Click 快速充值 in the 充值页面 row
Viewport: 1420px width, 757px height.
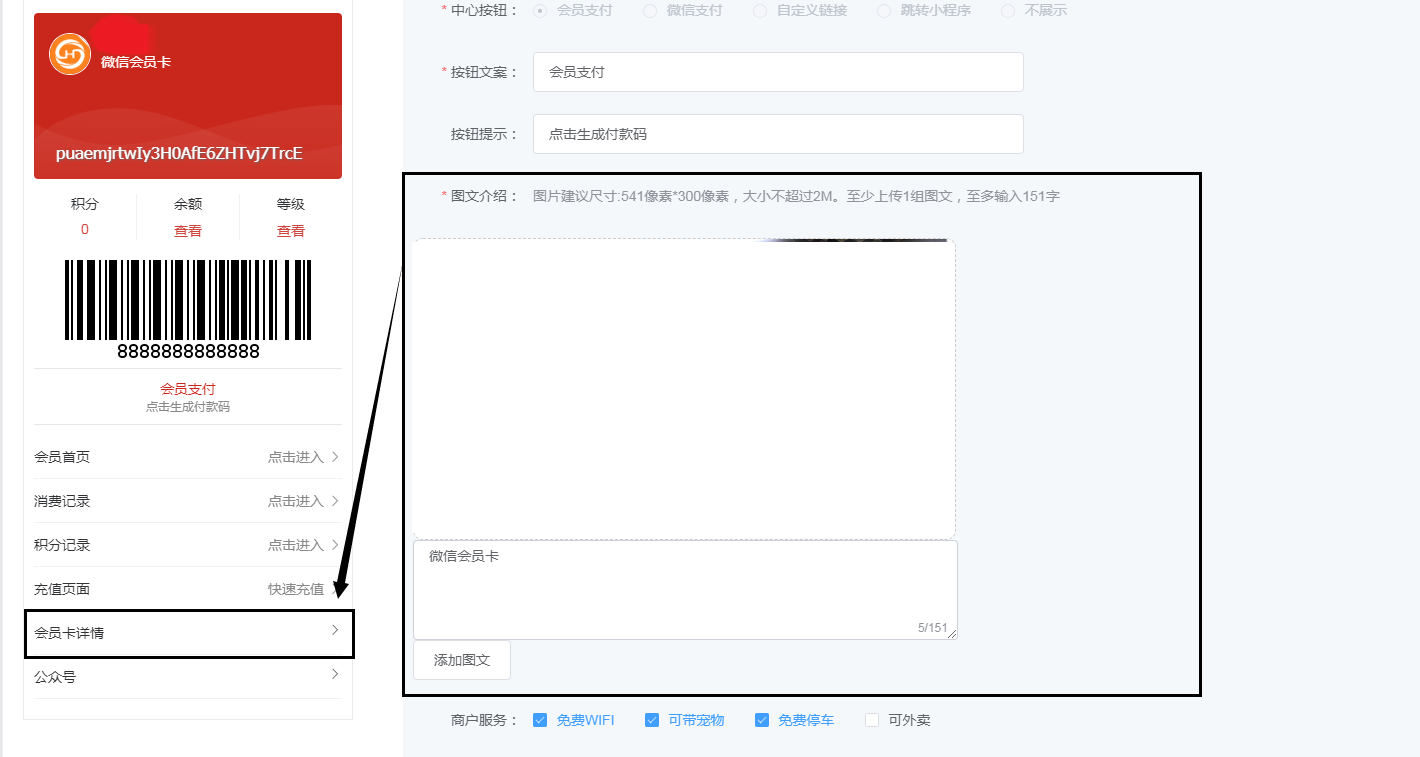(296, 589)
